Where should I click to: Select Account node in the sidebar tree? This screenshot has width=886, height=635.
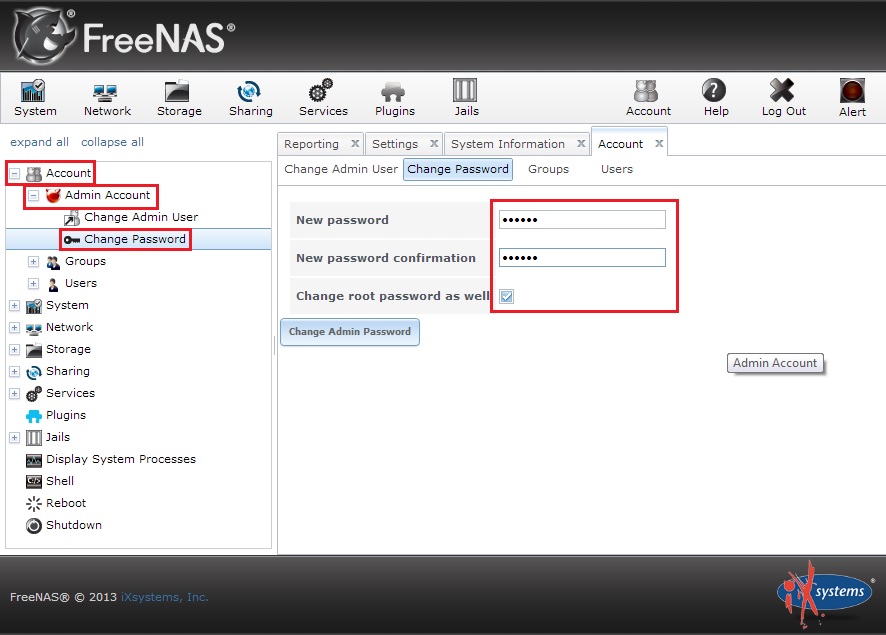coord(59,173)
